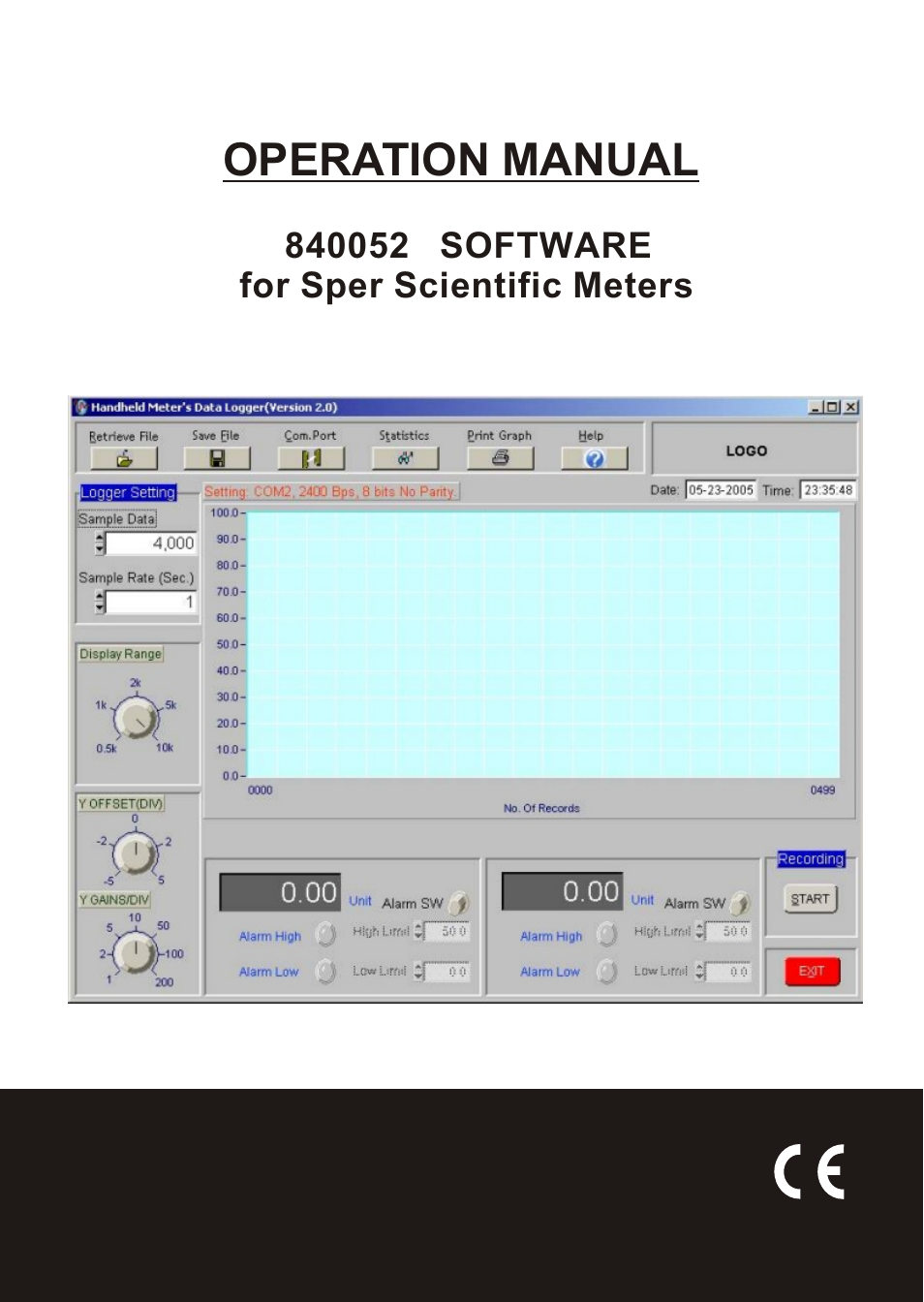Screen dimensions: 924x1302
Task: Click the Sample Data spinner arrows
Action: click(x=100, y=543)
